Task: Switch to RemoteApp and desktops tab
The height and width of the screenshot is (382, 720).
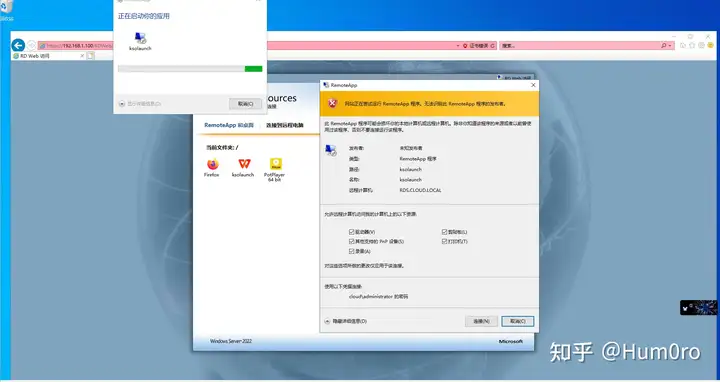Action: click(x=229, y=125)
